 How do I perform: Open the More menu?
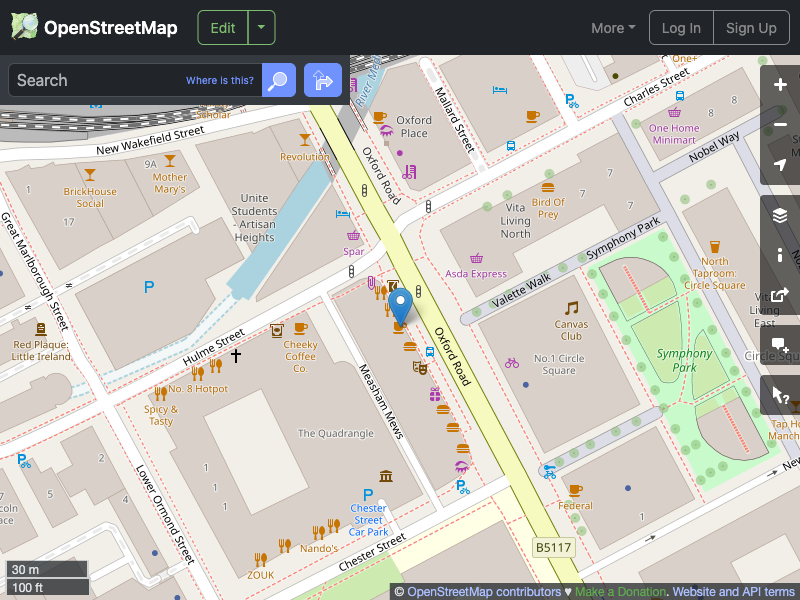(x=612, y=28)
